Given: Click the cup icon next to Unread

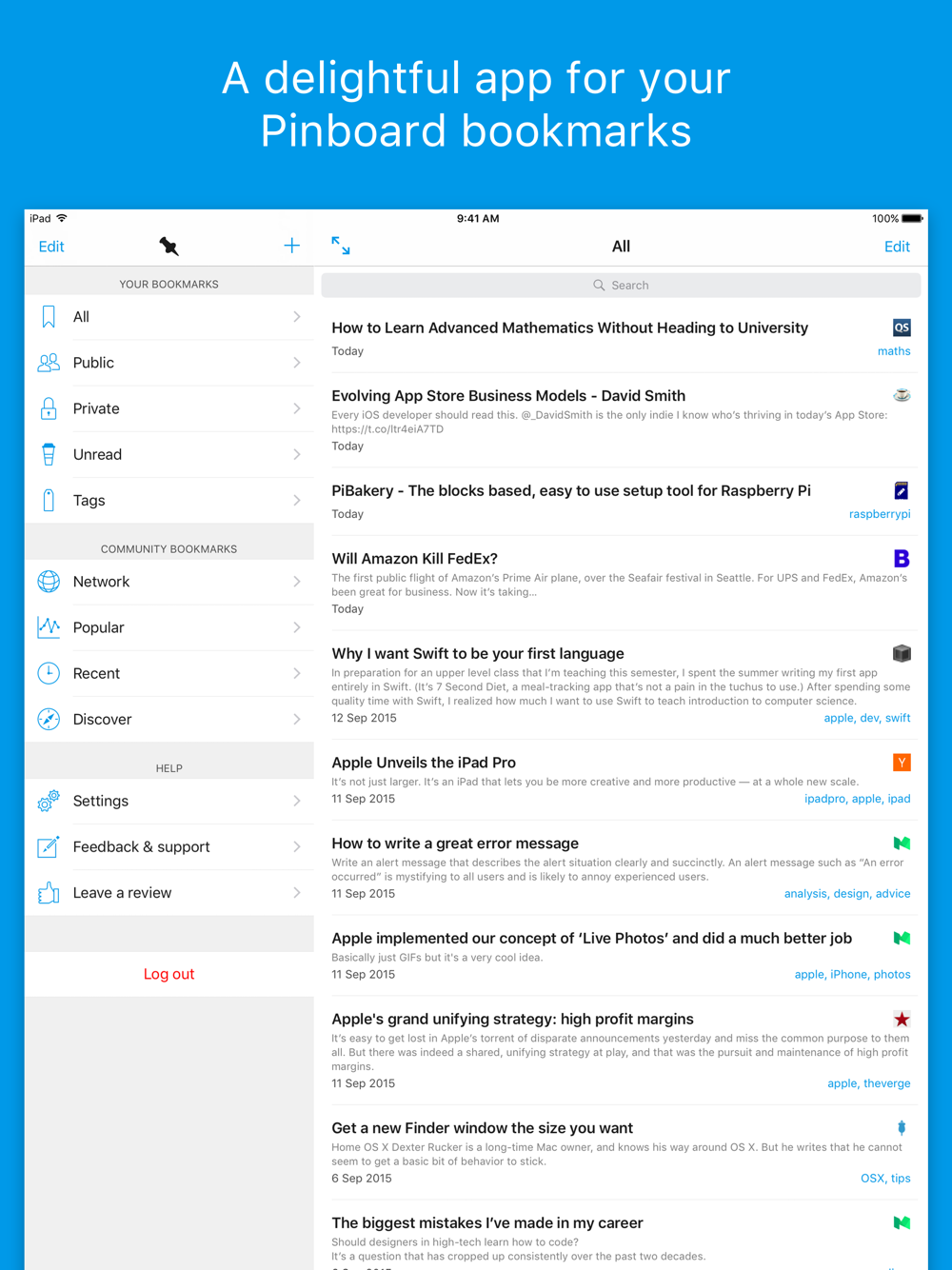Looking at the screenshot, I should (49, 454).
